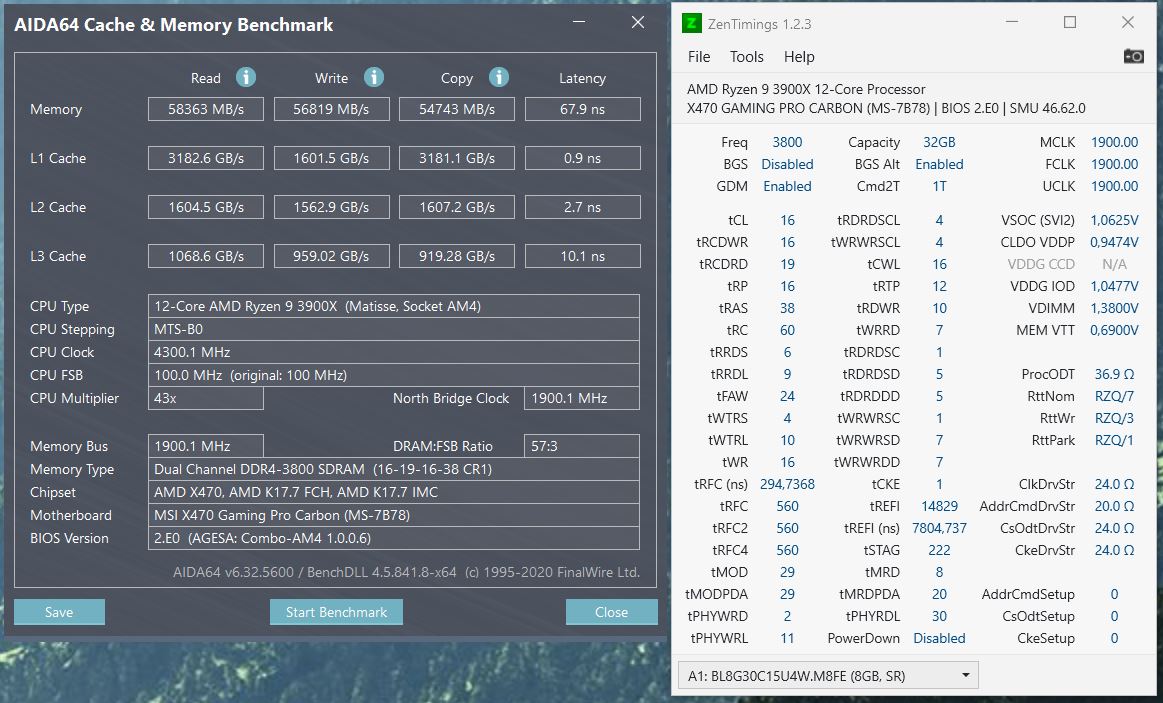Select L3 Cache read 1068.6 GB/s

point(205,256)
